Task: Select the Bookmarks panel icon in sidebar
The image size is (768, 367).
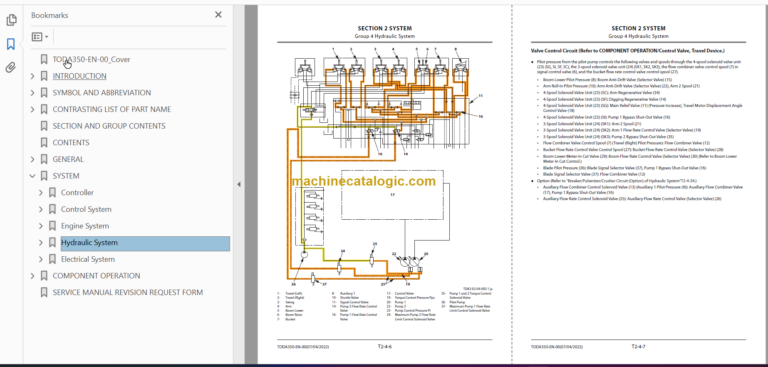Action: click(x=11, y=44)
